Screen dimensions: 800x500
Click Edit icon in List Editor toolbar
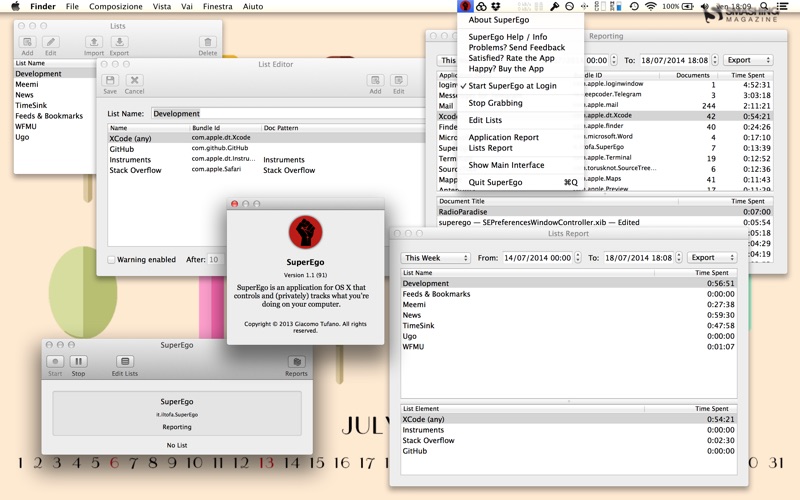tap(398, 81)
